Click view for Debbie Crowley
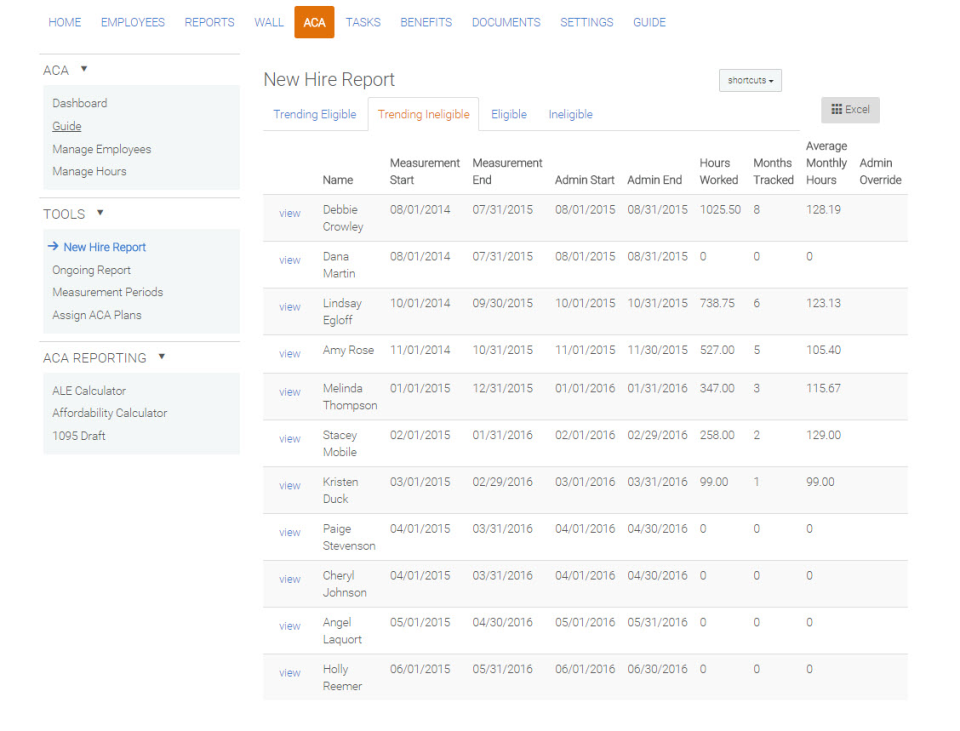Image resolution: width=960 pixels, height=731 pixels. pos(290,213)
